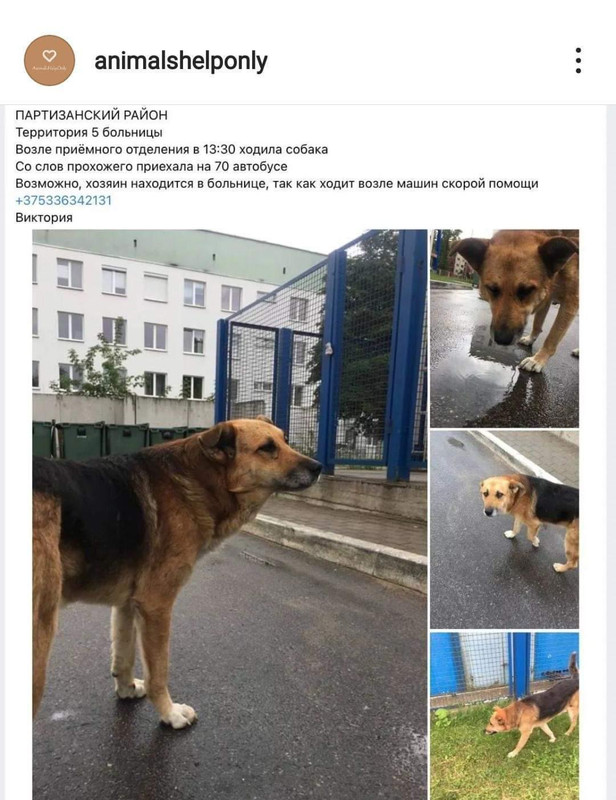Image resolution: width=616 pixels, height=800 pixels.
Task: Select photo of dog on green grass
Action: pos(504,716)
